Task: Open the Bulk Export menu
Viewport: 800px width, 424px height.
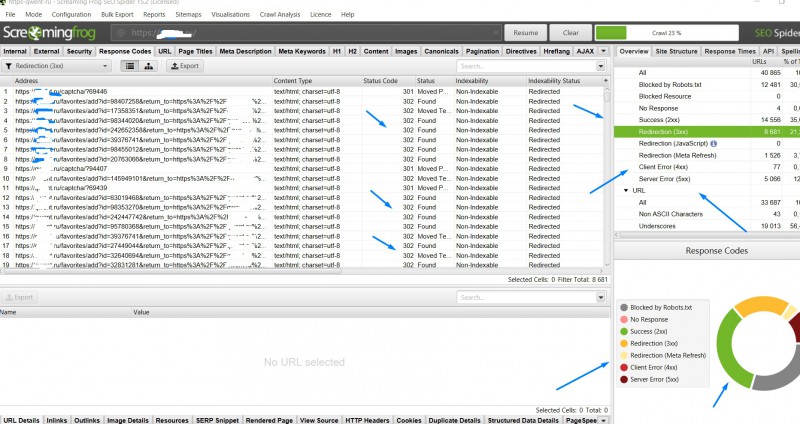Action: 117,14
